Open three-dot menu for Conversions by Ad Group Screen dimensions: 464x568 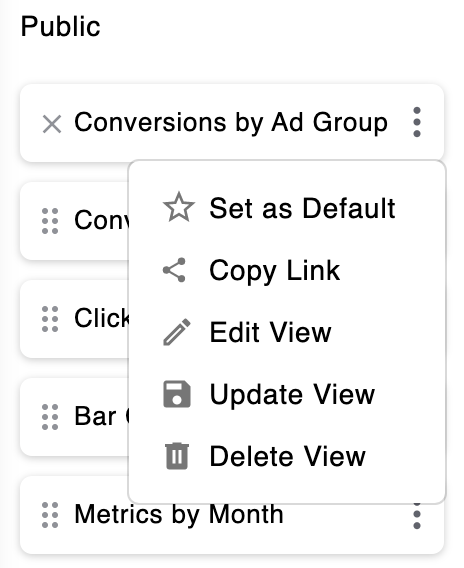point(417,122)
